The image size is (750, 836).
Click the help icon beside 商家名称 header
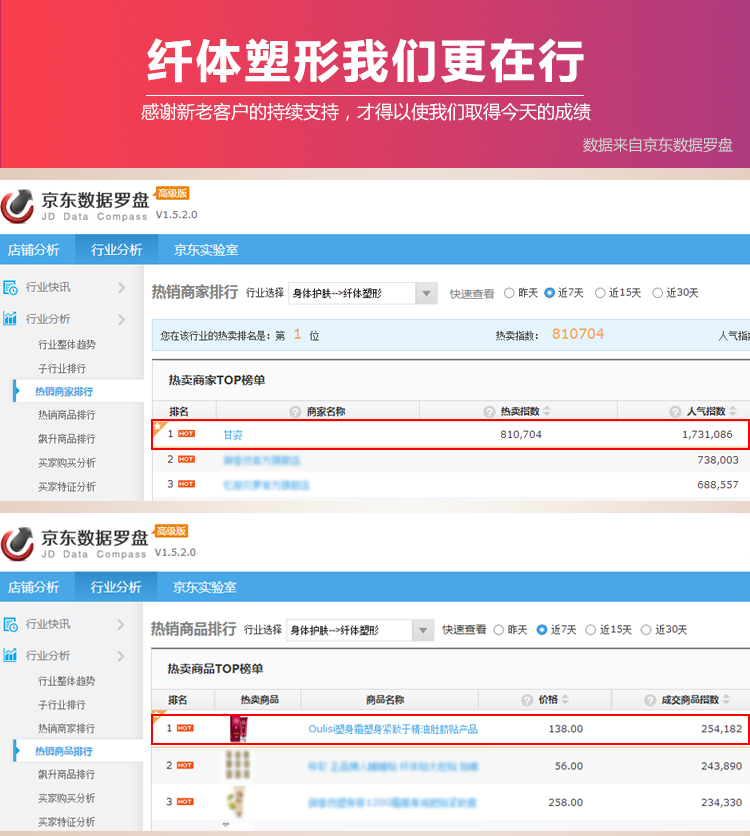pyautogui.click(x=295, y=412)
